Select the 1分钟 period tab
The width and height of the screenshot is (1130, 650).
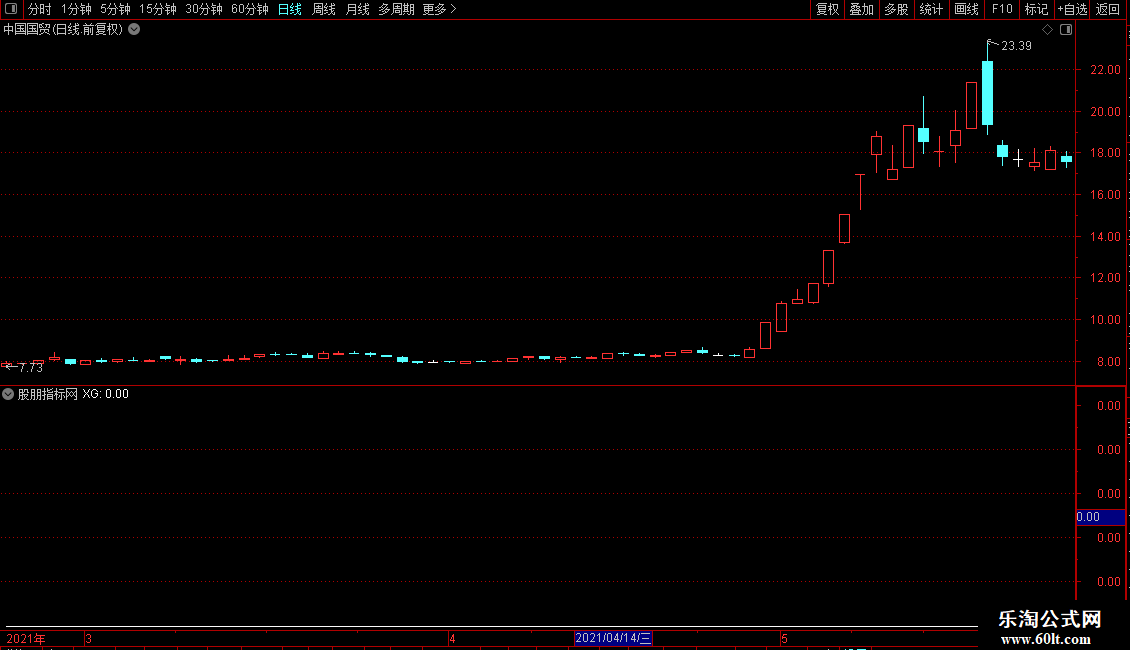(76, 9)
